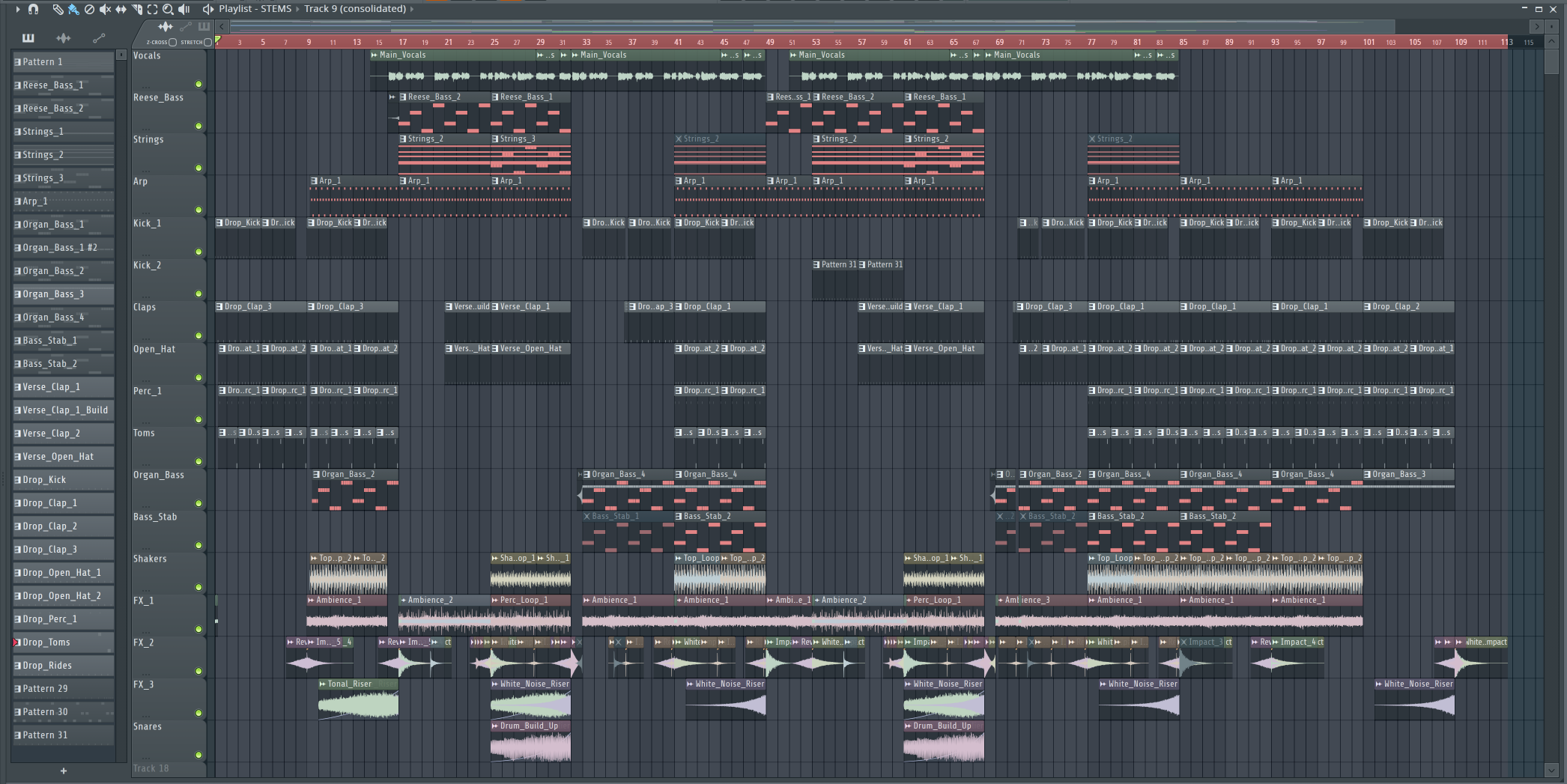Select the Organ_Bass track header
This screenshot has width=1567, height=784.
[169, 489]
